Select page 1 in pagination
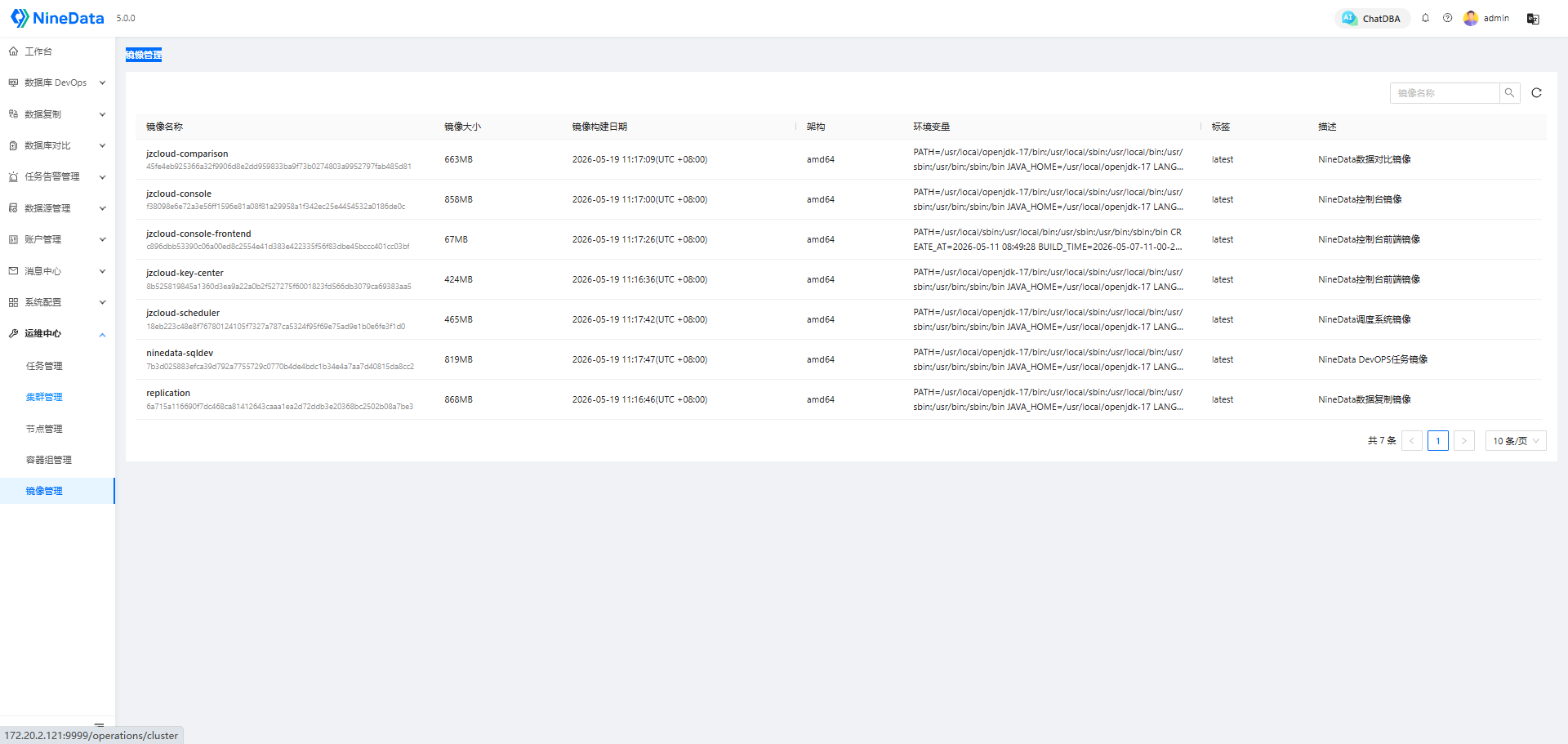This screenshot has width=1568, height=744. pos(1438,441)
